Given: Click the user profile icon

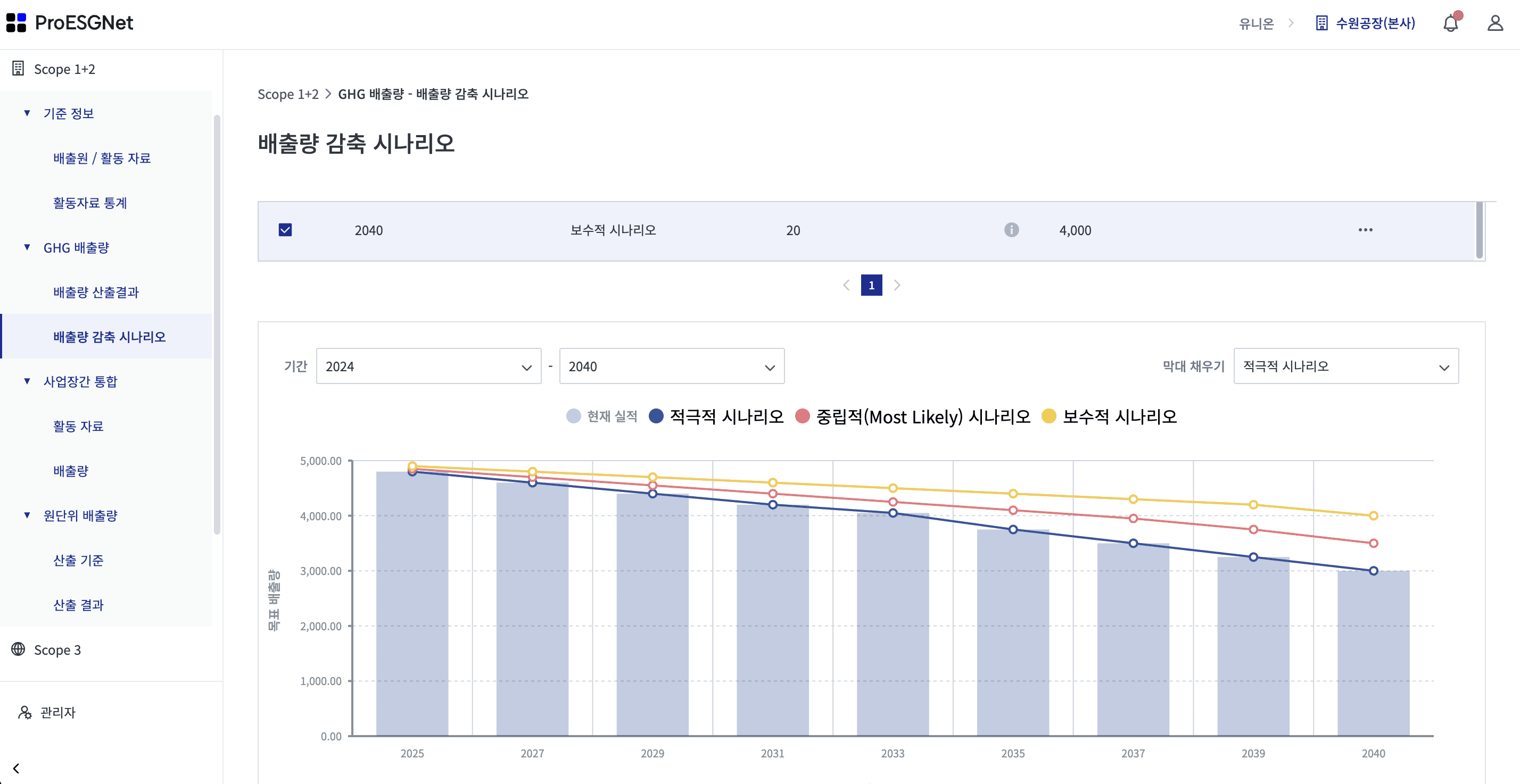Looking at the screenshot, I should pos(1494,23).
